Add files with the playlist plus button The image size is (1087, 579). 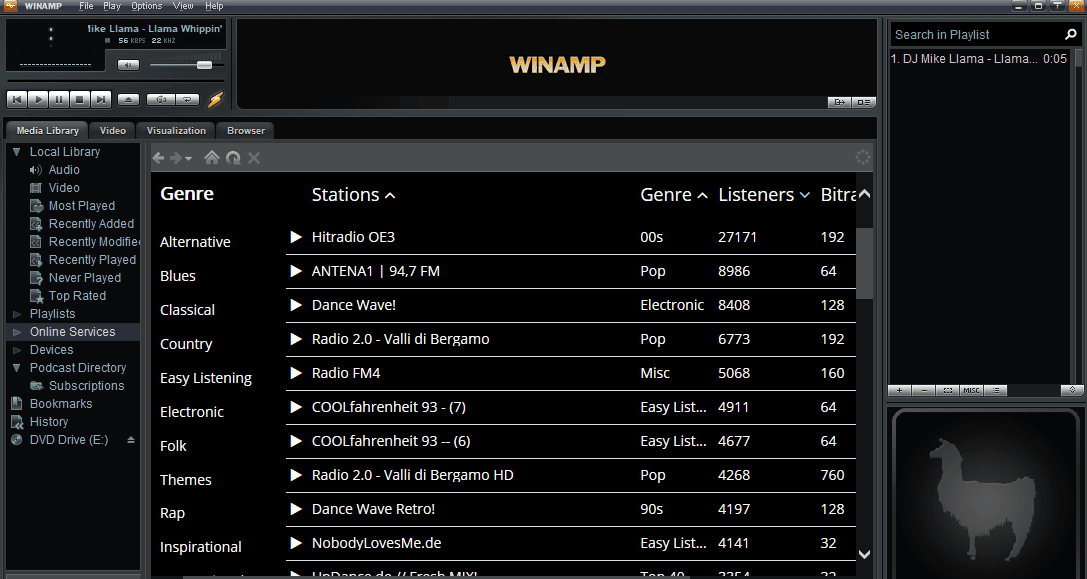coord(899,390)
